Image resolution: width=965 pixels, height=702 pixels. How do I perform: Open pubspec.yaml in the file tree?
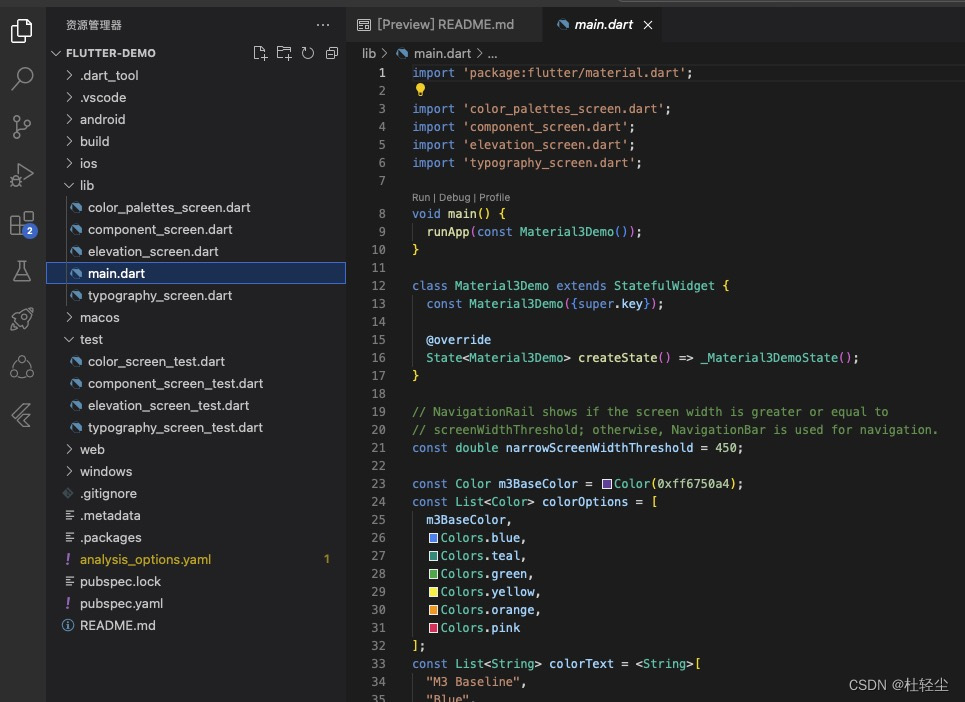pyautogui.click(x=121, y=603)
